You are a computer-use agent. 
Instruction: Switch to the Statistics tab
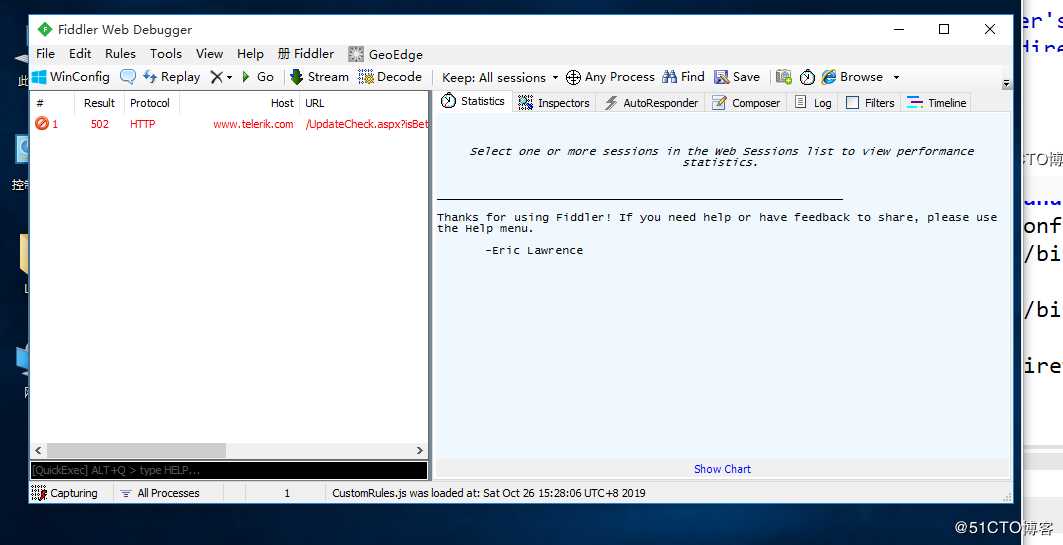473,101
